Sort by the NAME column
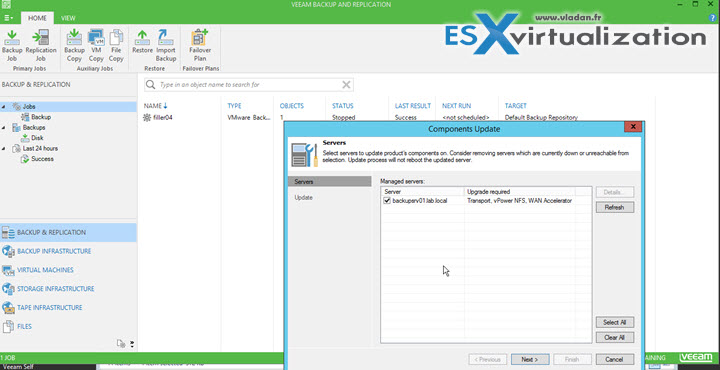 pos(153,106)
